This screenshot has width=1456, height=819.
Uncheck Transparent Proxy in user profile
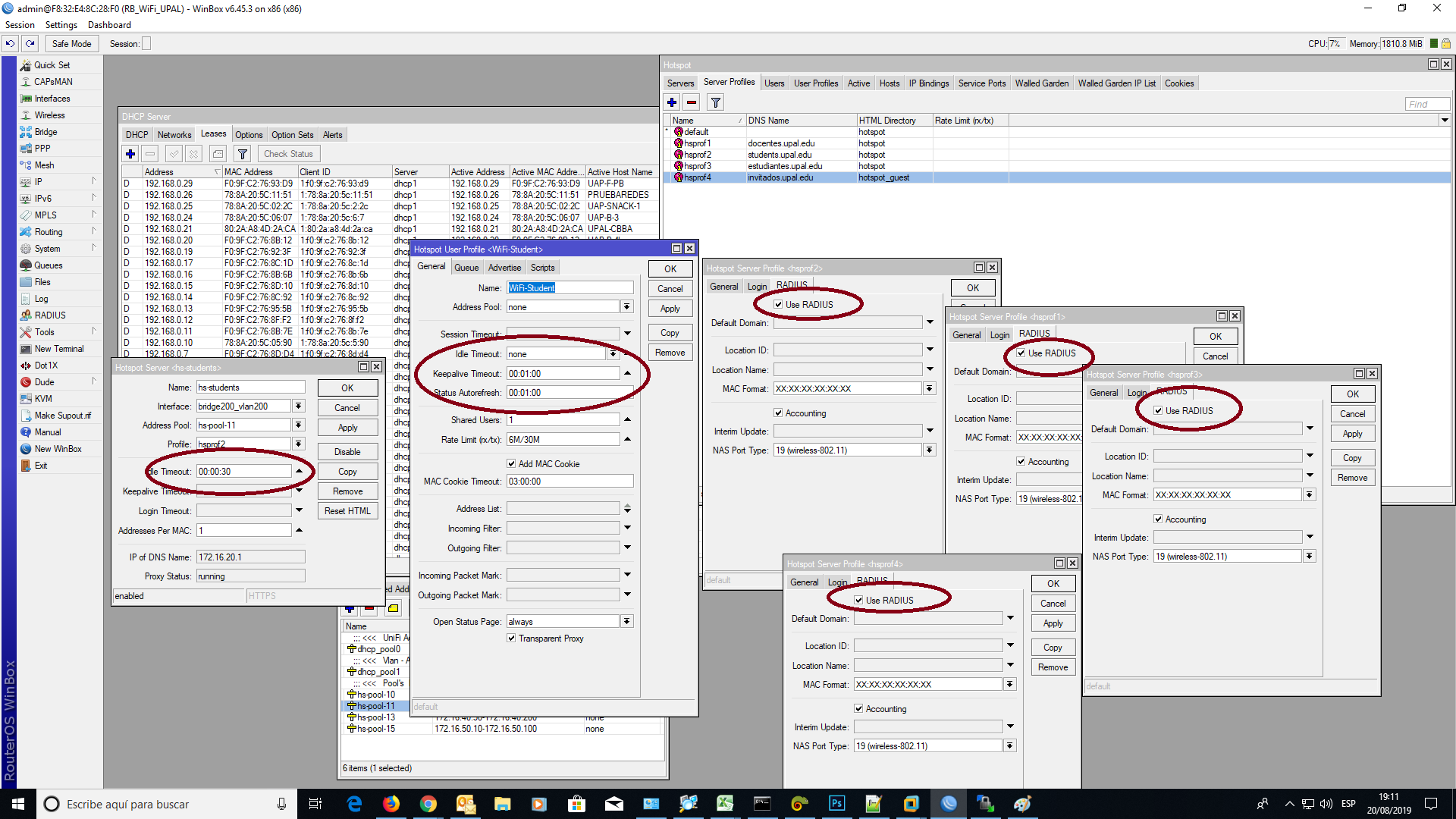pos(511,638)
